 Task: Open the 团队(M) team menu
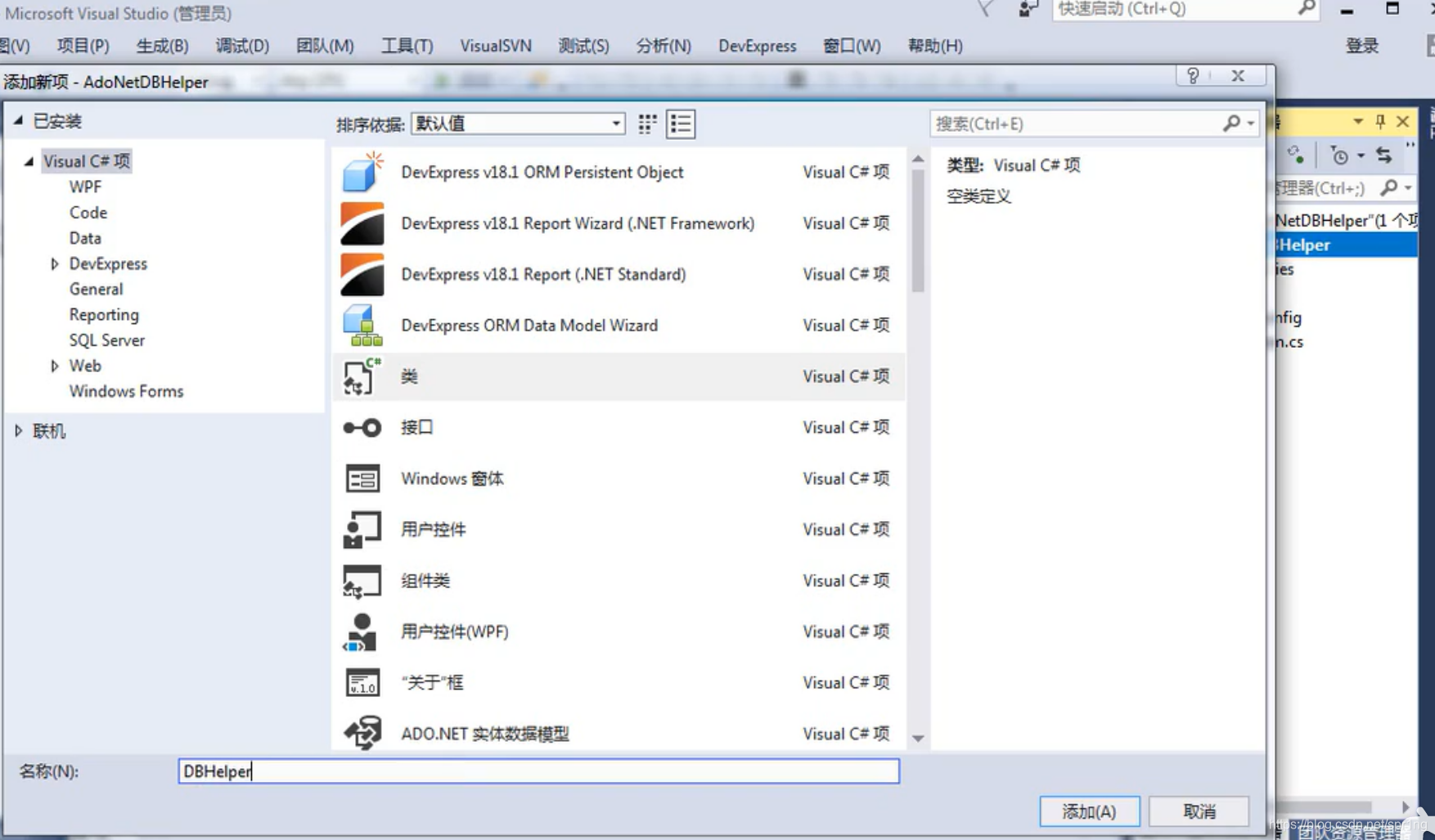pos(325,46)
